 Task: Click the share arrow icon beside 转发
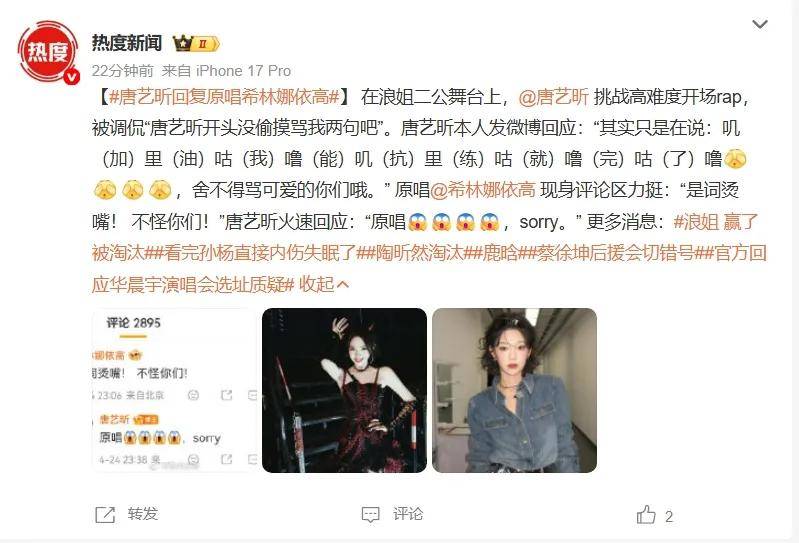105,515
